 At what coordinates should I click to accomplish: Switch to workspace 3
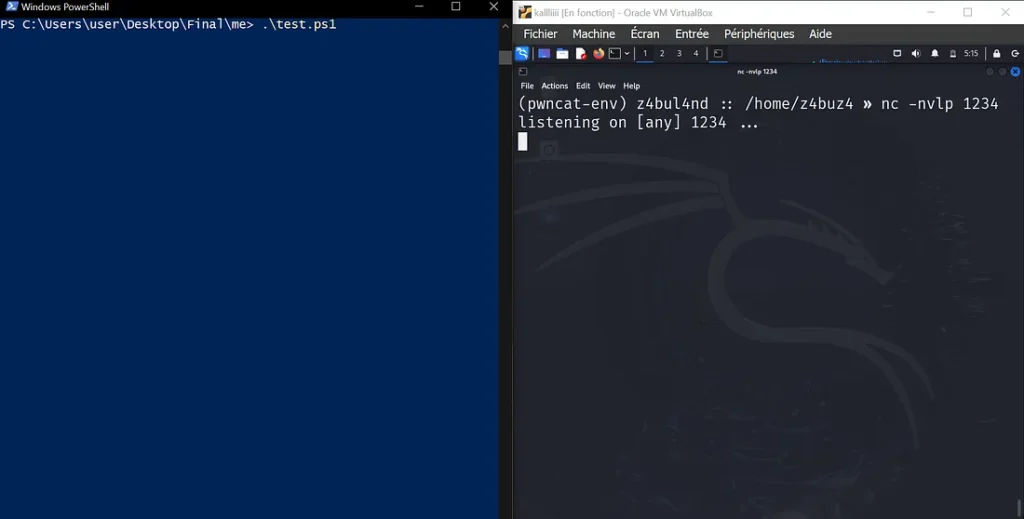(x=679, y=54)
